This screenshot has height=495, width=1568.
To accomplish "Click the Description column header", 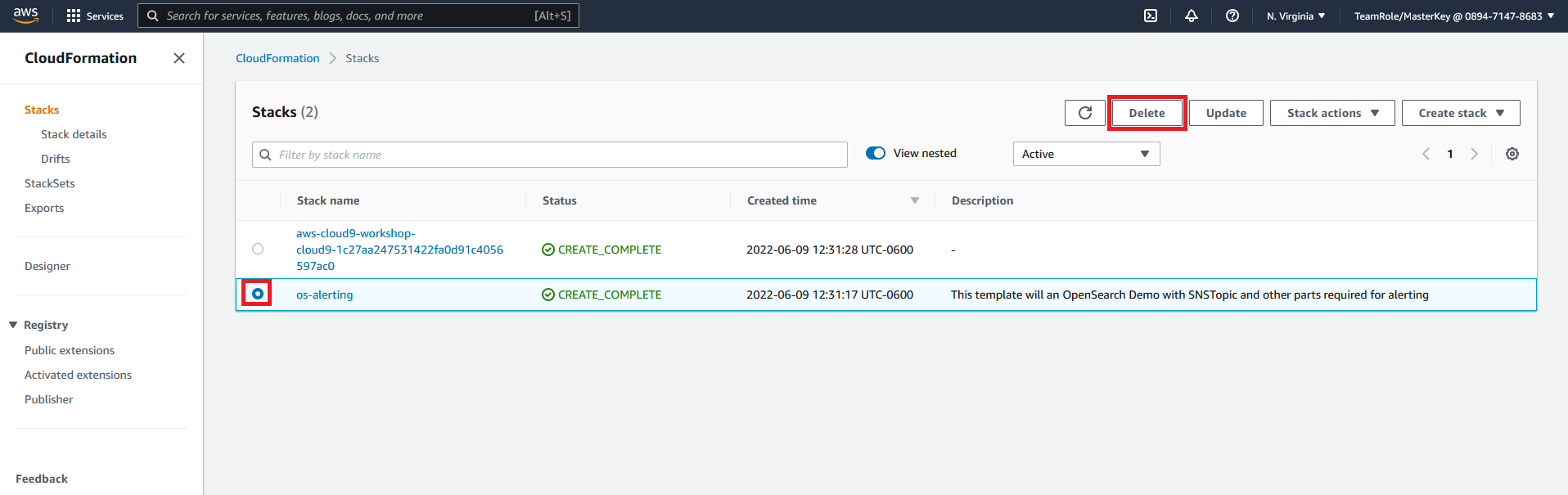I will tap(982, 200).
